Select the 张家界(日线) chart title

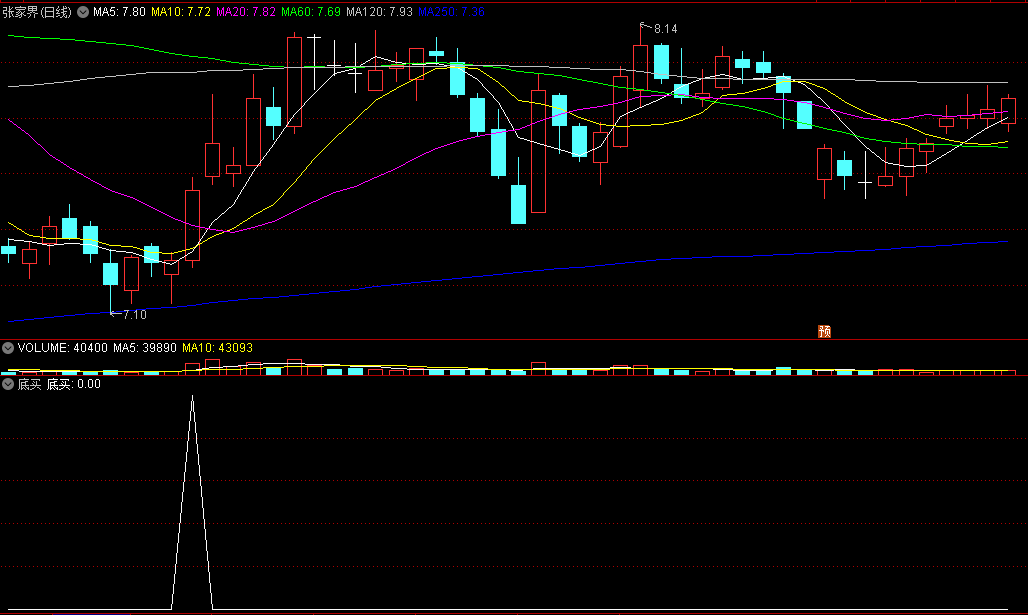pos(37,12)
